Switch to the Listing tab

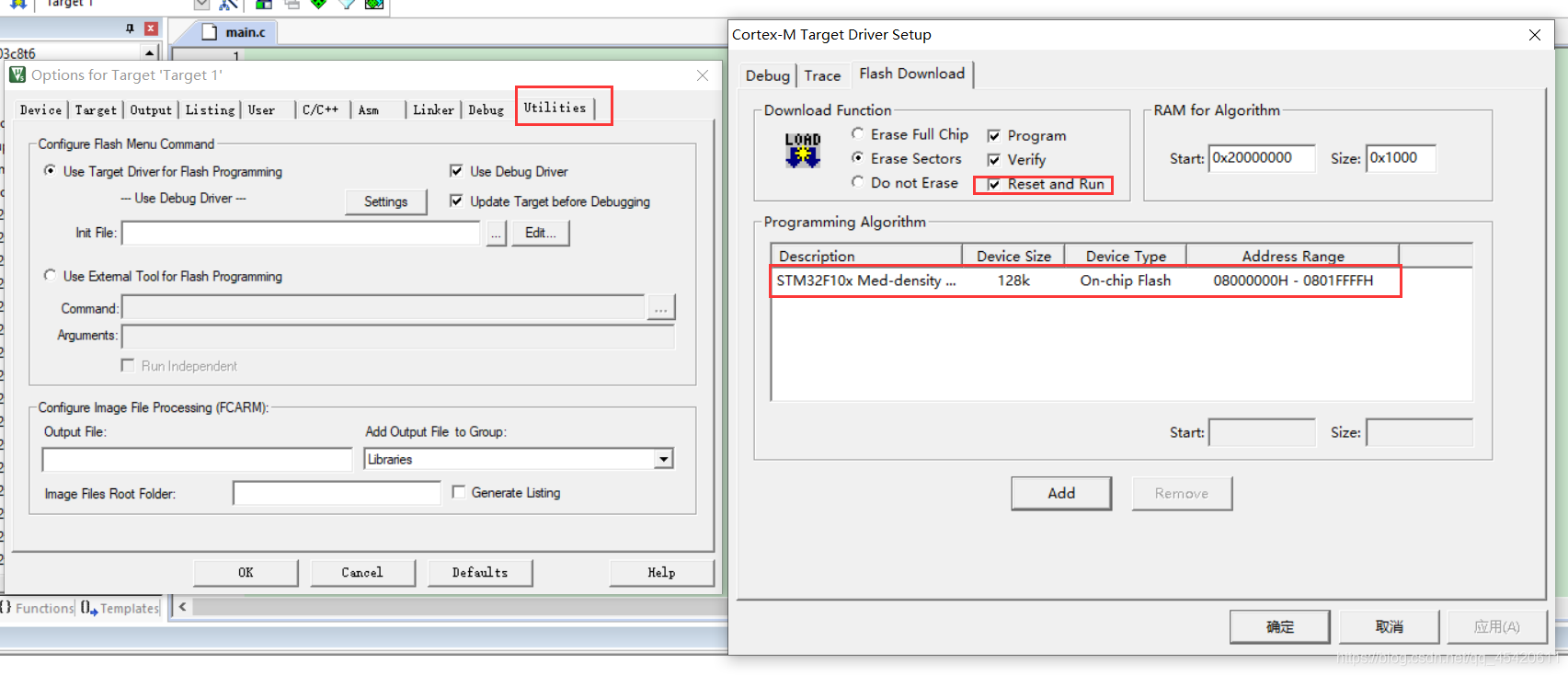tap(210, 109)
